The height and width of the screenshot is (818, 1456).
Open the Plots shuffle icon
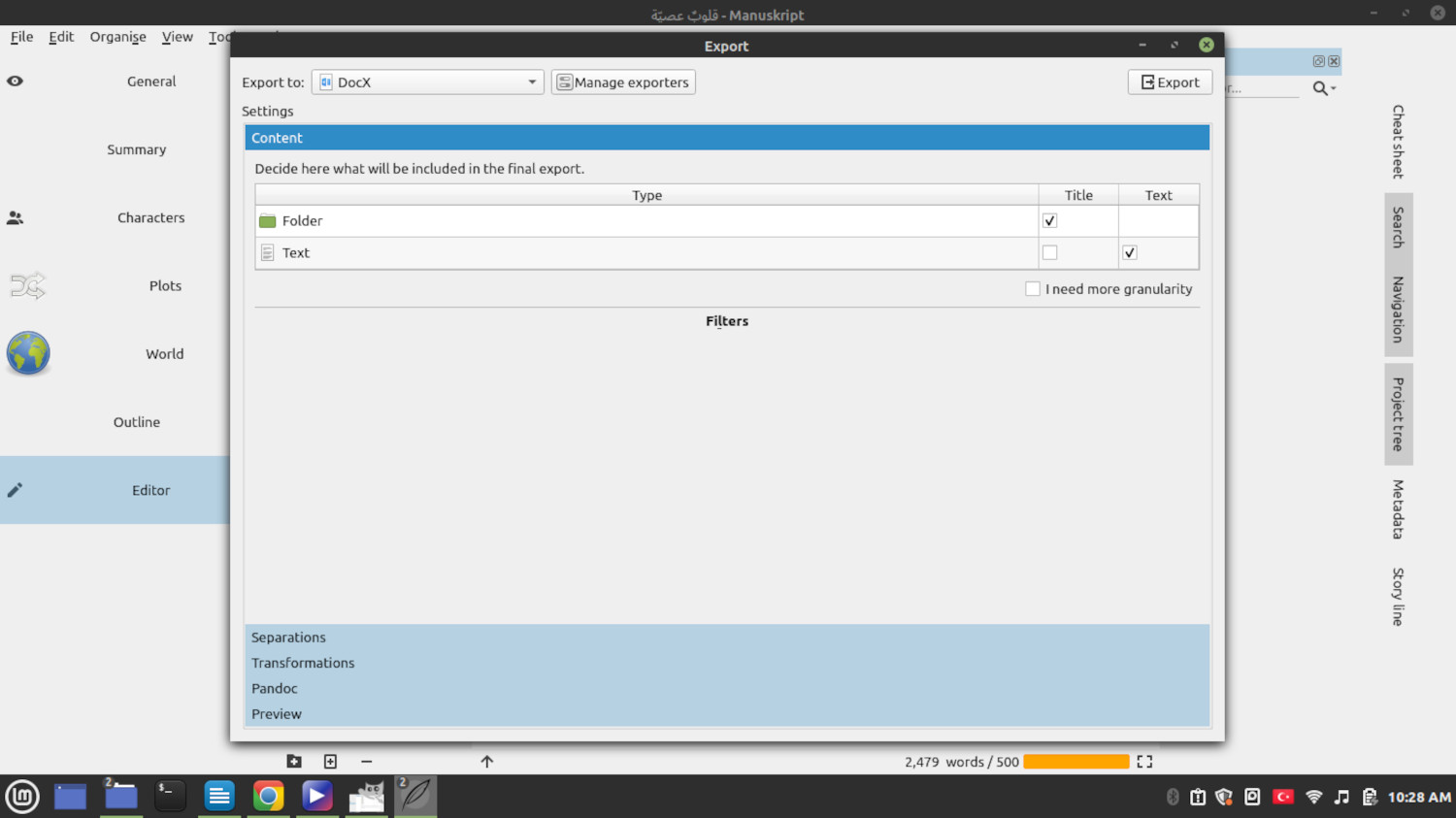[27, 285]
